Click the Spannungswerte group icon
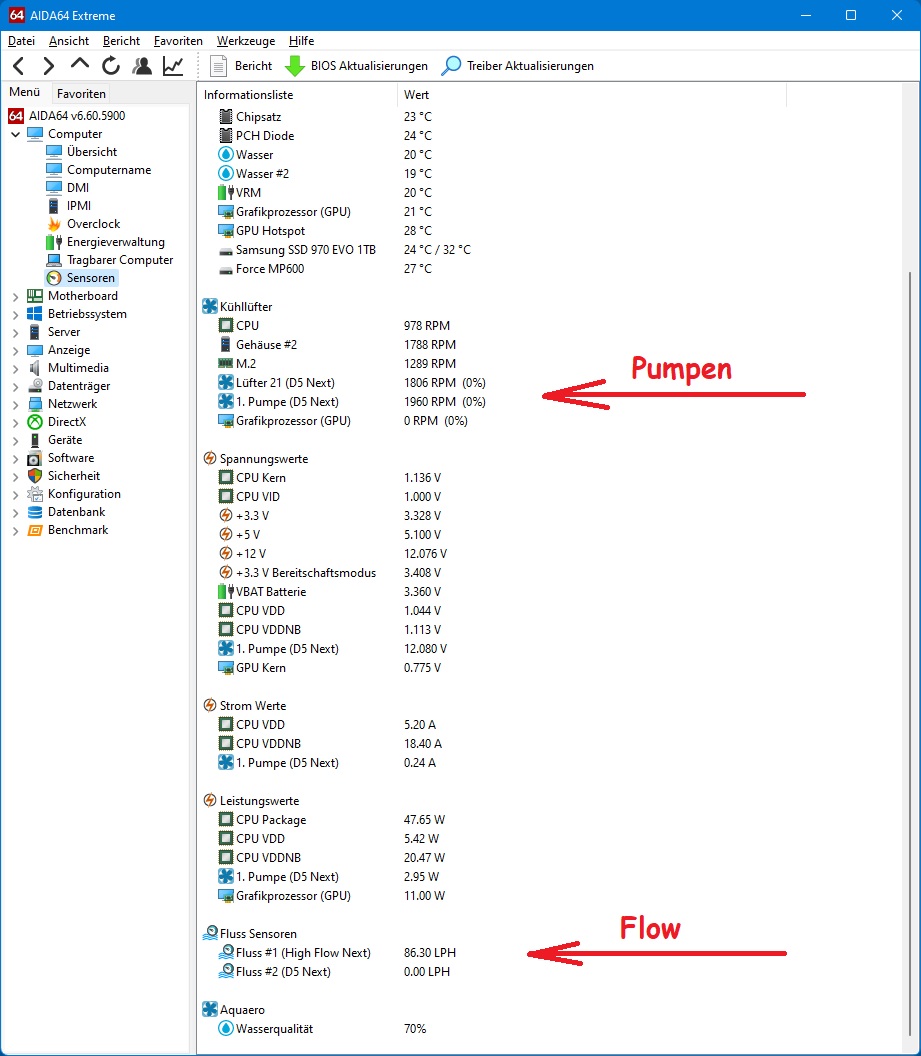Screen dimensions: 921x1056 point(210,459)
